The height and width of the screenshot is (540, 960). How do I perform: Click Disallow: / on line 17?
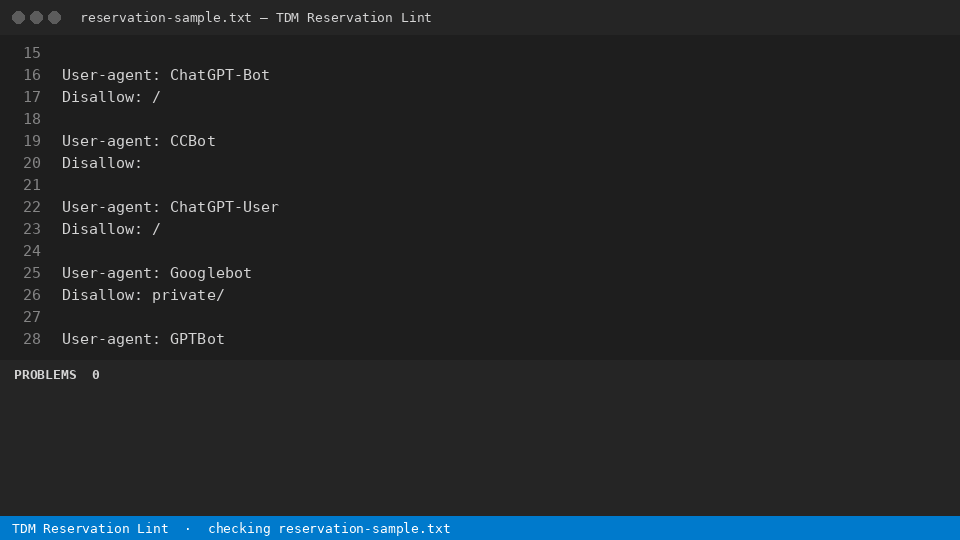111,97
